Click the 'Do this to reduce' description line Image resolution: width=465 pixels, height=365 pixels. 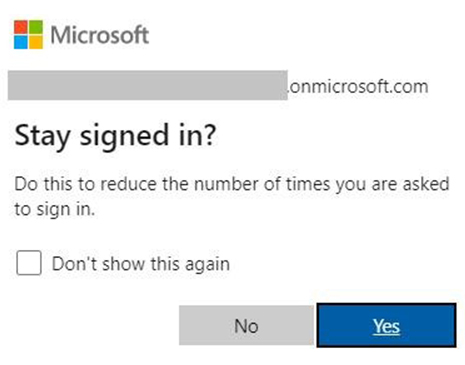pyautogui.click(x=232, y=184)
